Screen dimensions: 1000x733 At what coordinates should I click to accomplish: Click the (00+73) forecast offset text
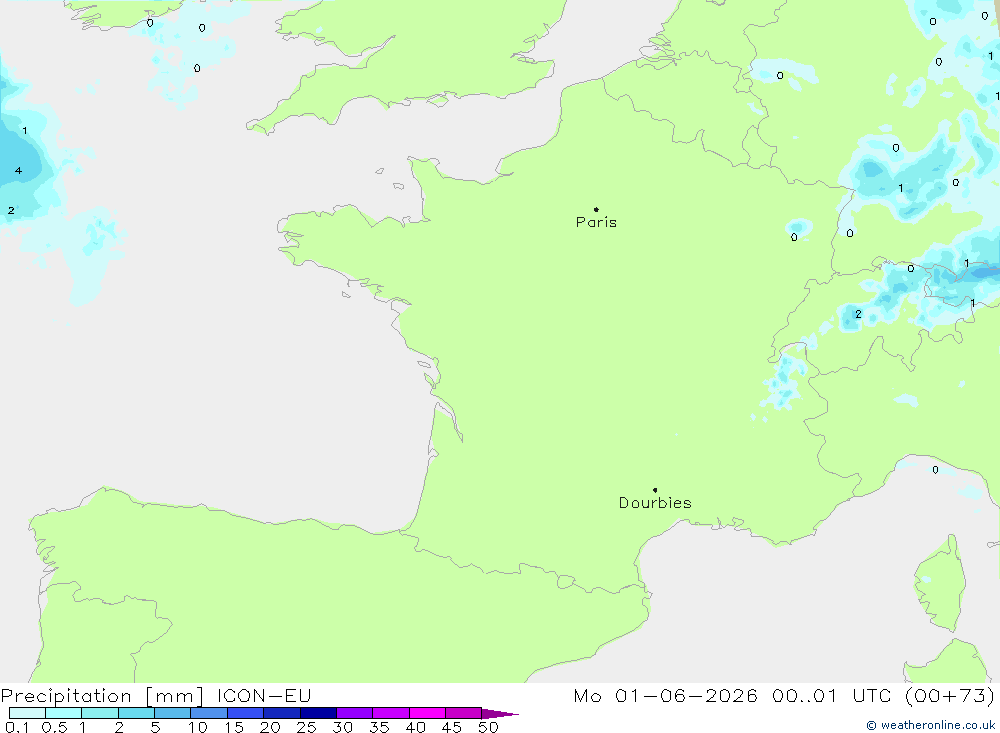click(950, 695)
